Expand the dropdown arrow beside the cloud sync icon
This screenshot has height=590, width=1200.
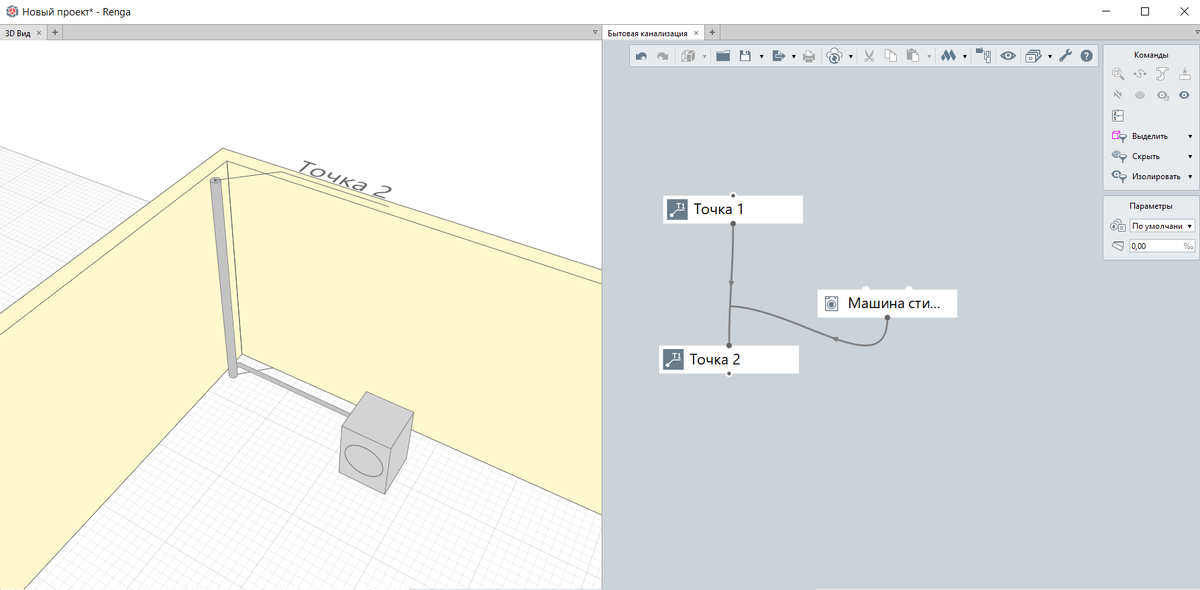pos(851,57)
